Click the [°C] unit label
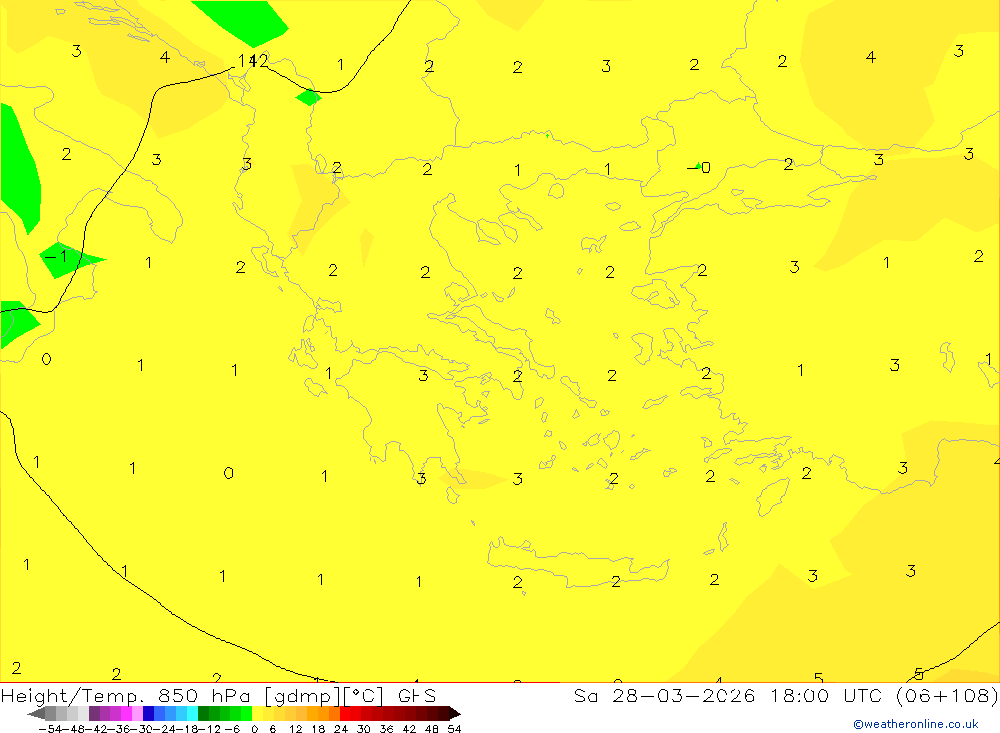This screenshot has width=1000, height=733. pos(362,696)
